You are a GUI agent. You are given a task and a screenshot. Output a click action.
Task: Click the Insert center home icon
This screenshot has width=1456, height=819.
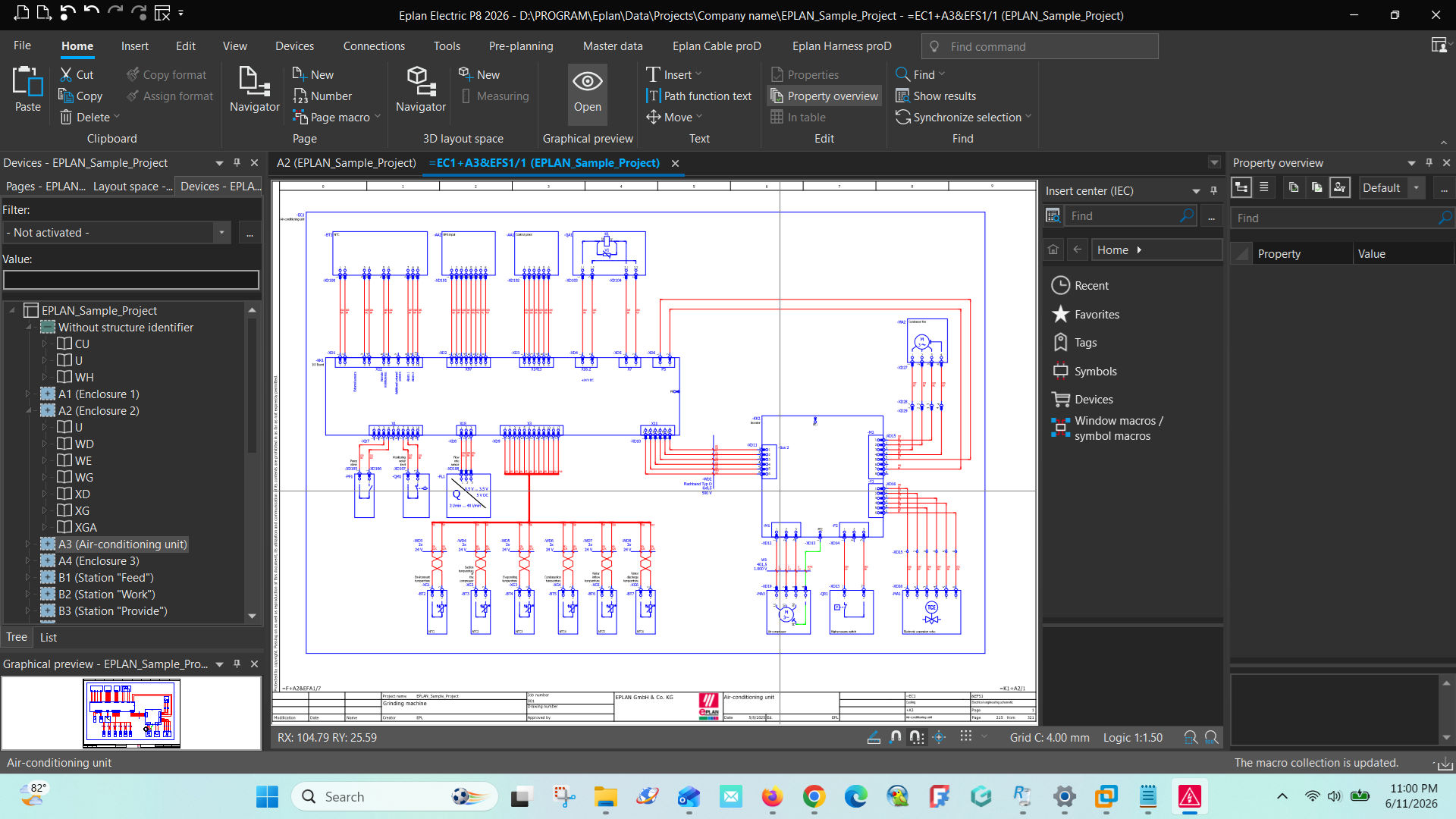[x=1053, y=249]
